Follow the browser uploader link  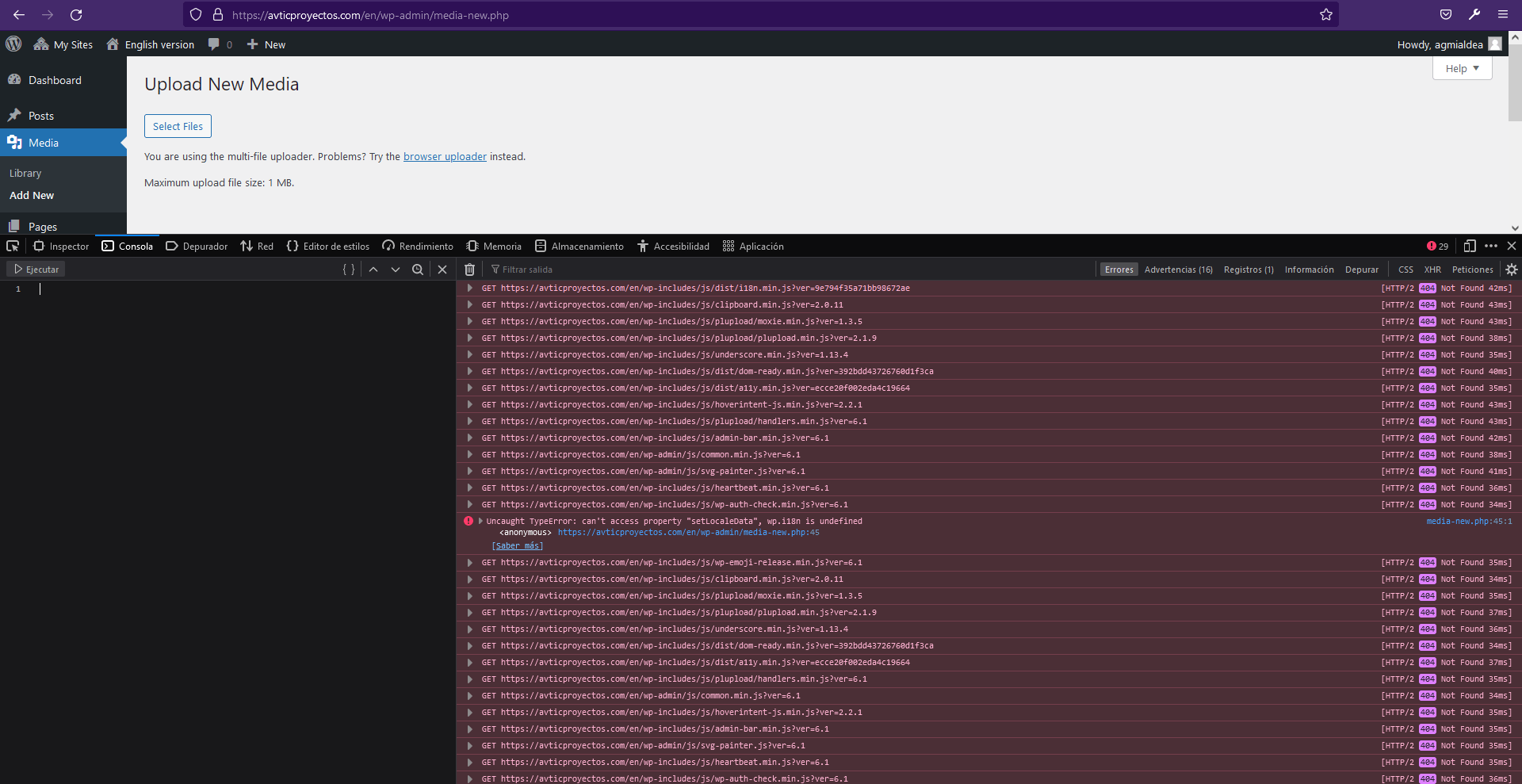(445, 157)
